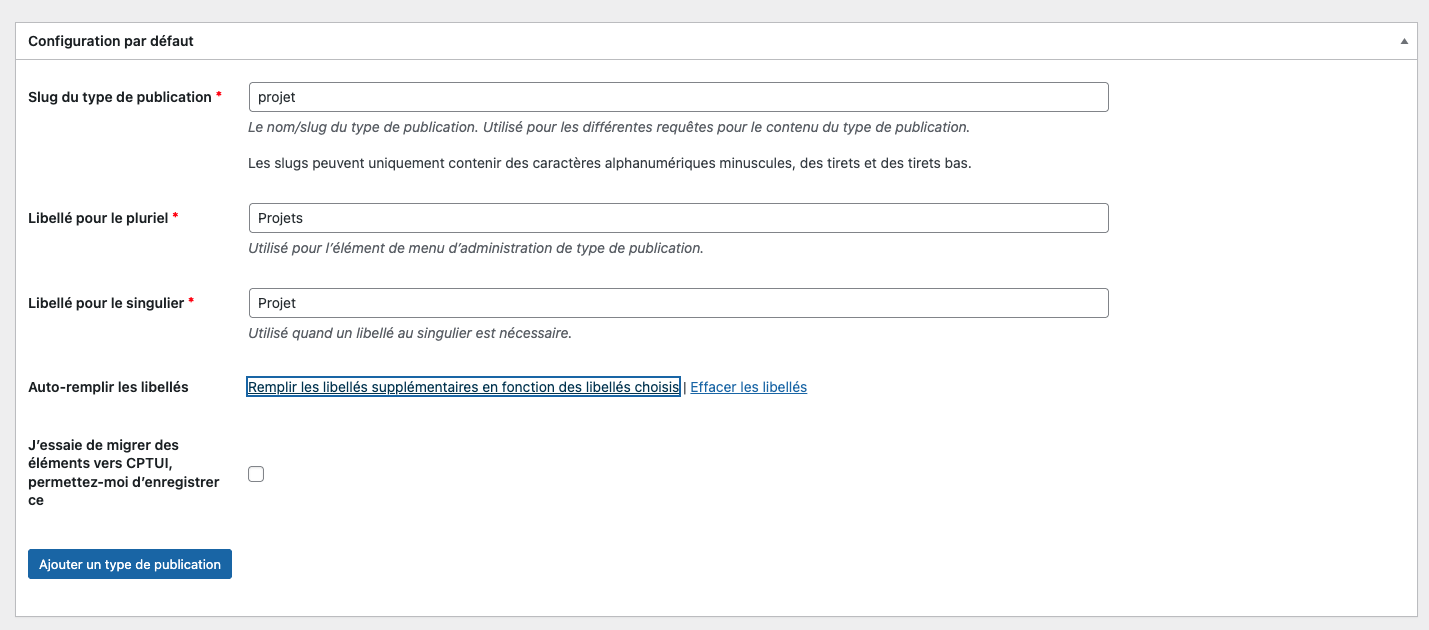Click the Configuration par défaut panel title

tap(111, 41)
